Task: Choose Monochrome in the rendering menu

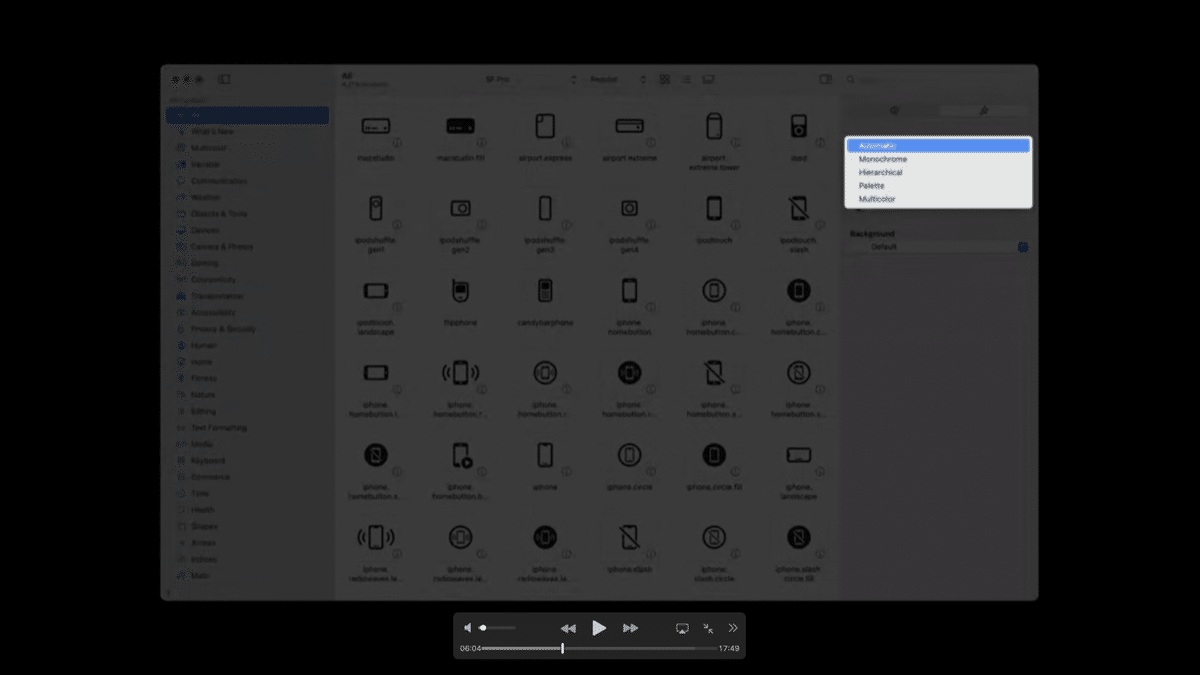Action: tap(938, 159)
